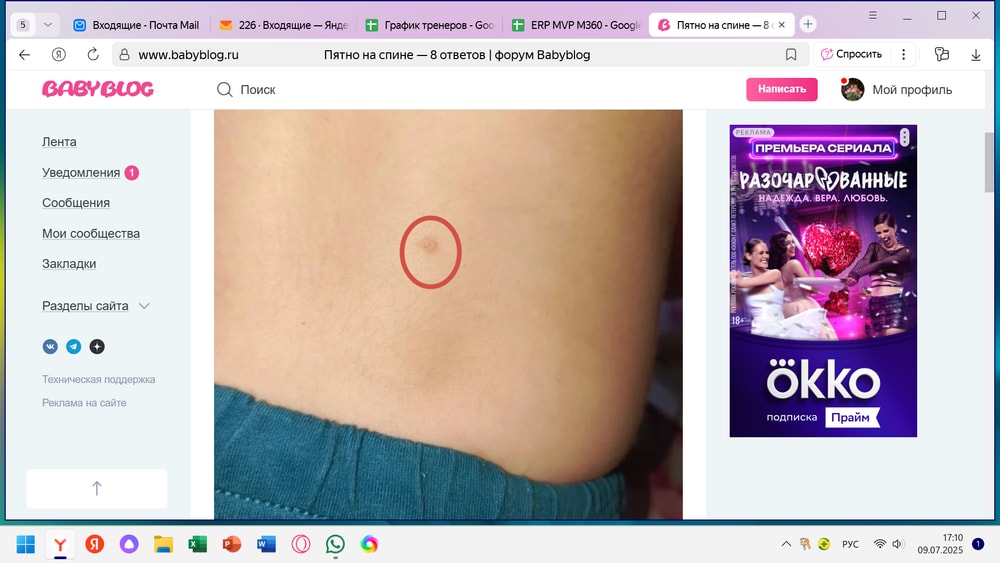
Task: Click the Написать button
Action: (x=781, y=89)
